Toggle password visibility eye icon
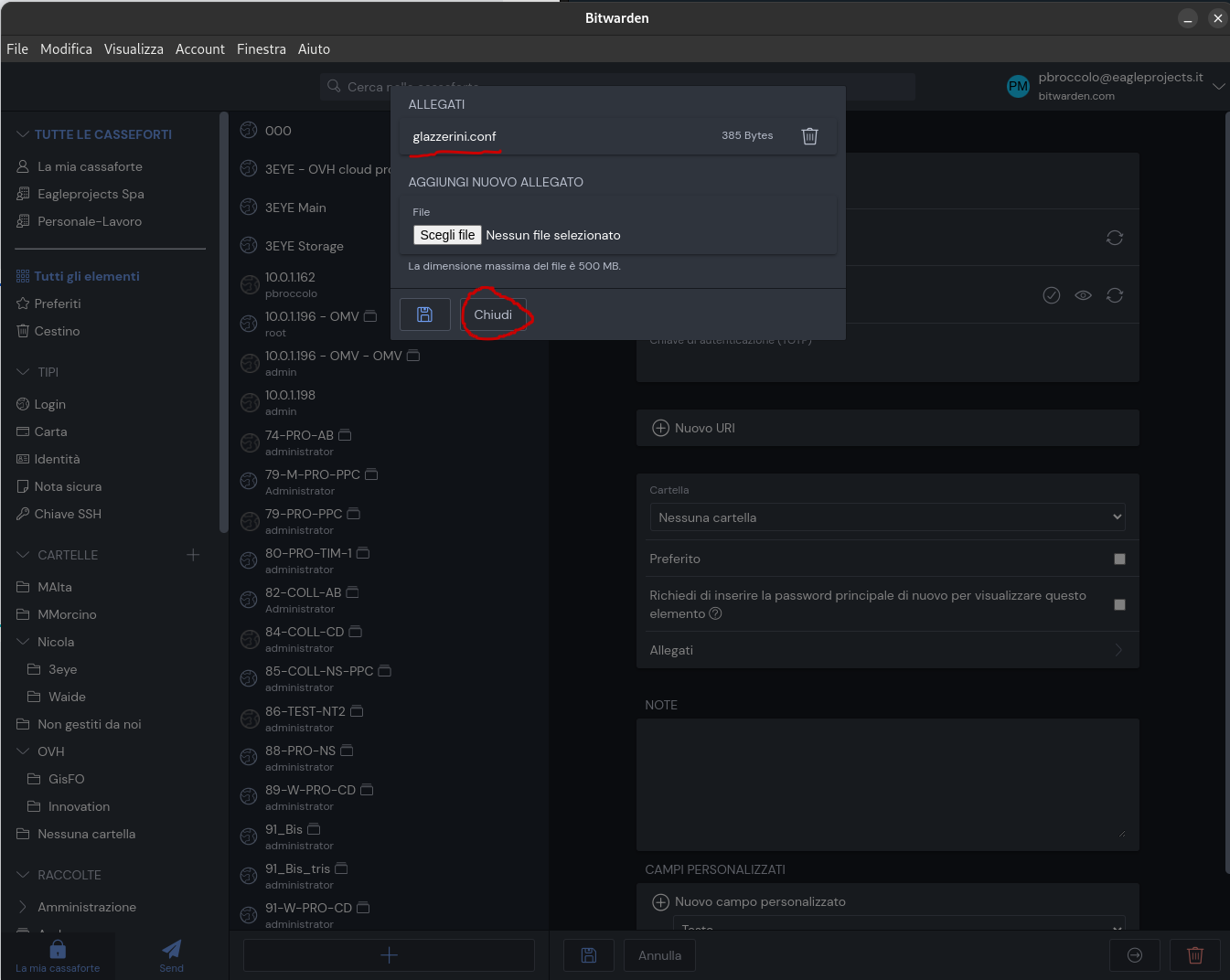Screen dimensions: 1230x980 click(1083, 295)
